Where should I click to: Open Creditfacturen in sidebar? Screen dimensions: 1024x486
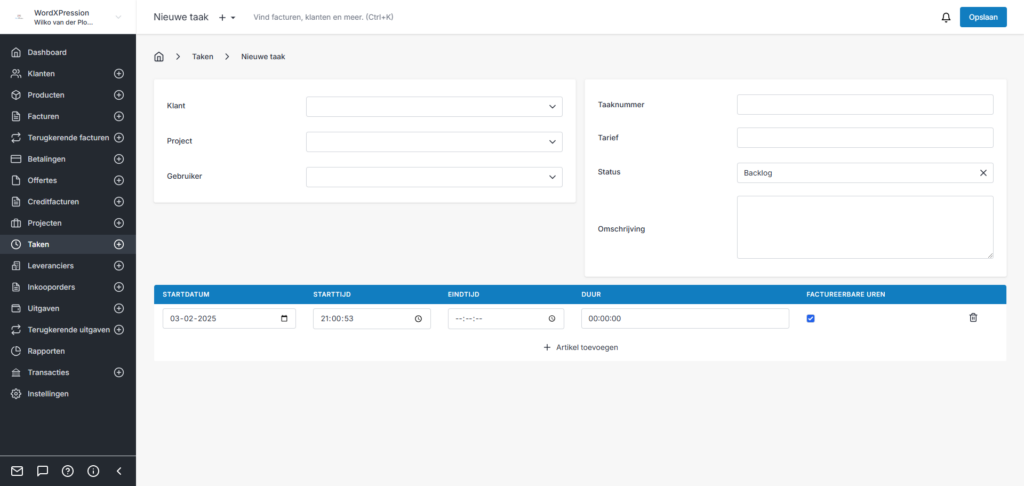(x=53, y=202)
